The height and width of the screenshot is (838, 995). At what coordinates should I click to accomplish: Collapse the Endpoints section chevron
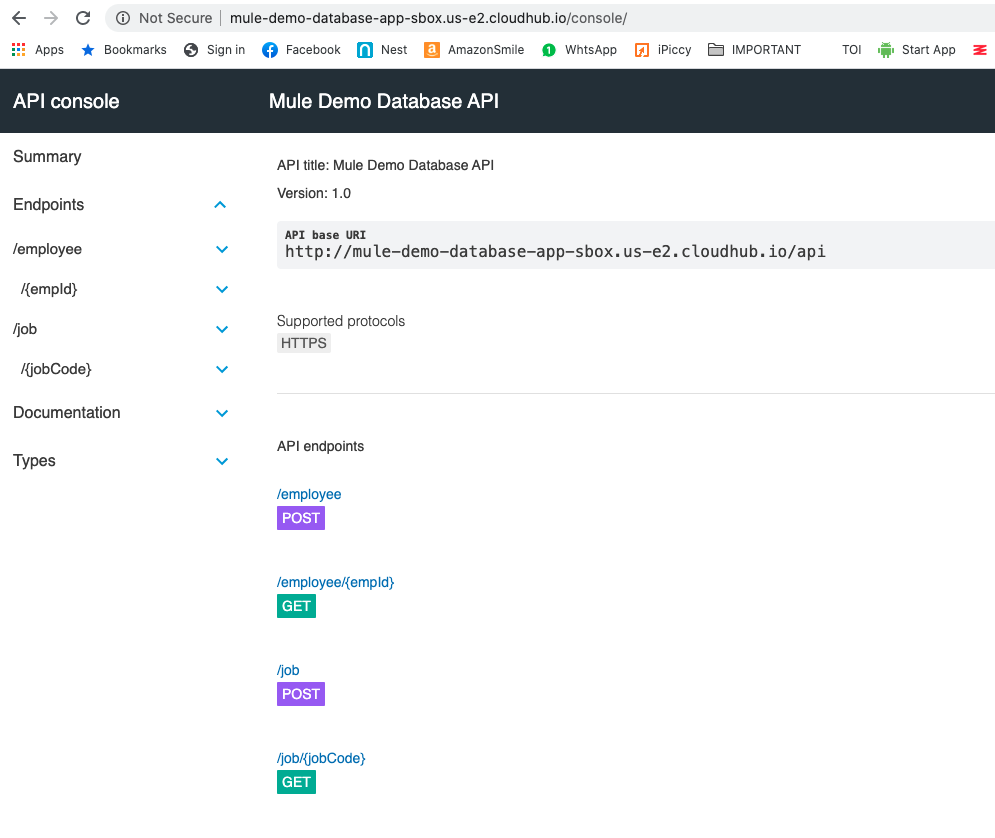pos(221,205)
